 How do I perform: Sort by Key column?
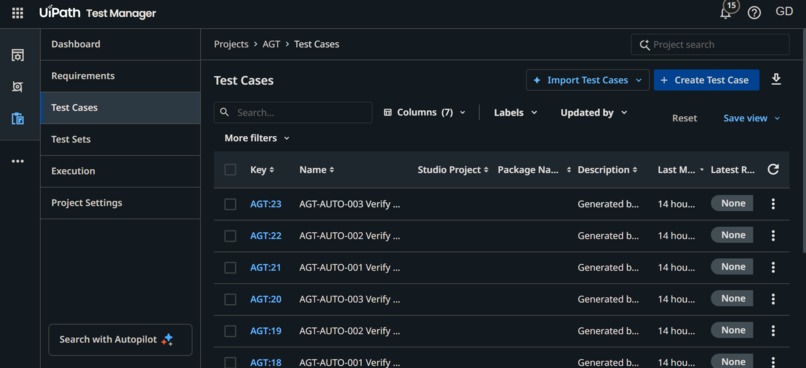[x=262, y=170]
